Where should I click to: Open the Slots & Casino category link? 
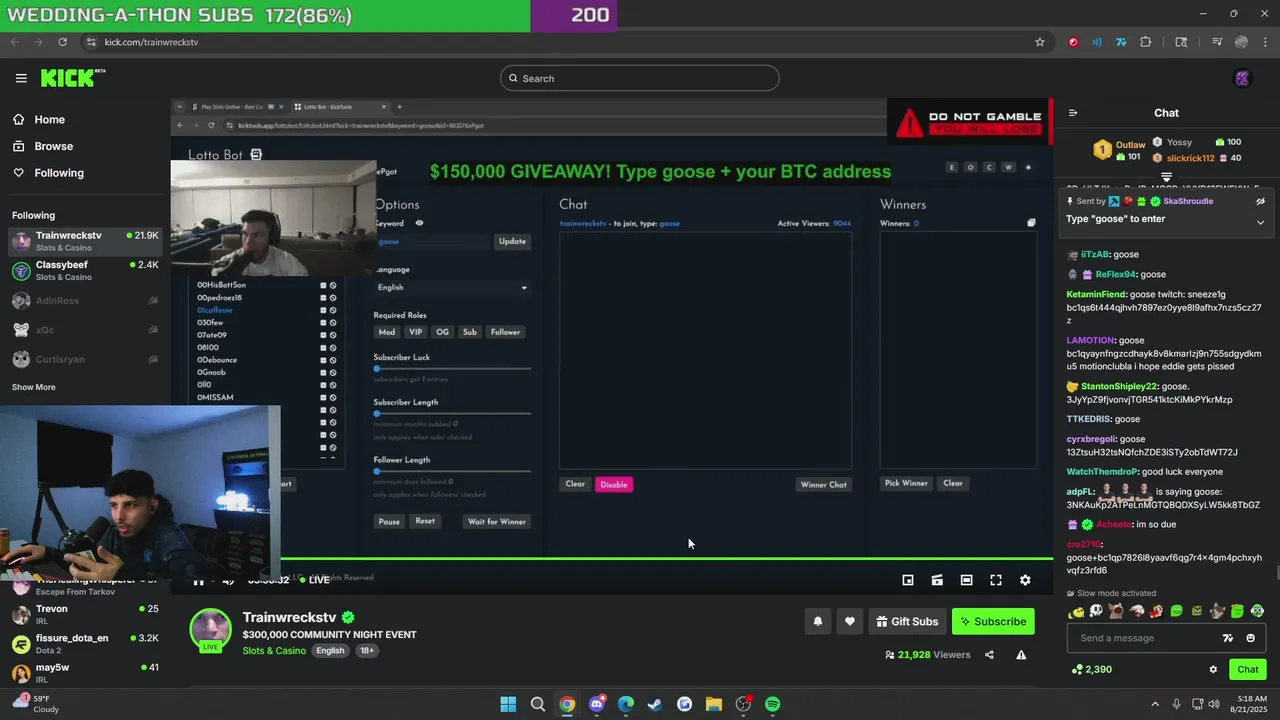pos(274,651)
